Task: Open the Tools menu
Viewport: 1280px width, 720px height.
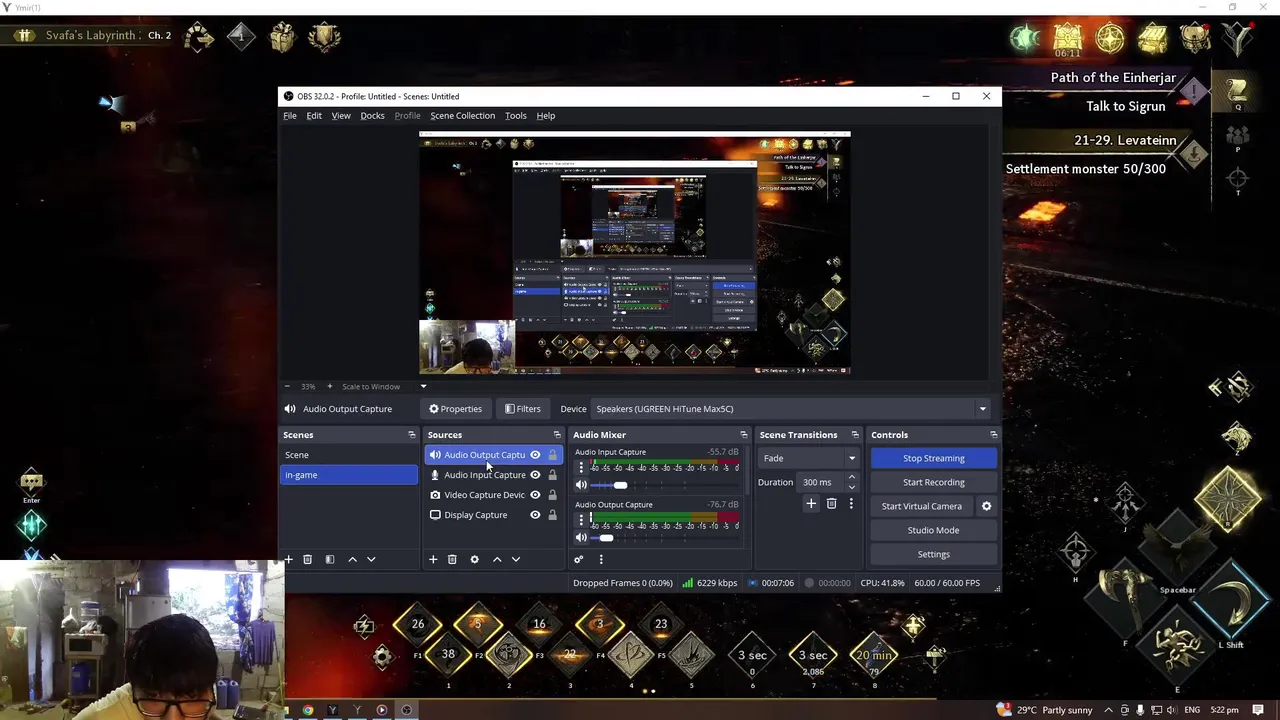Action: [515, 115]
